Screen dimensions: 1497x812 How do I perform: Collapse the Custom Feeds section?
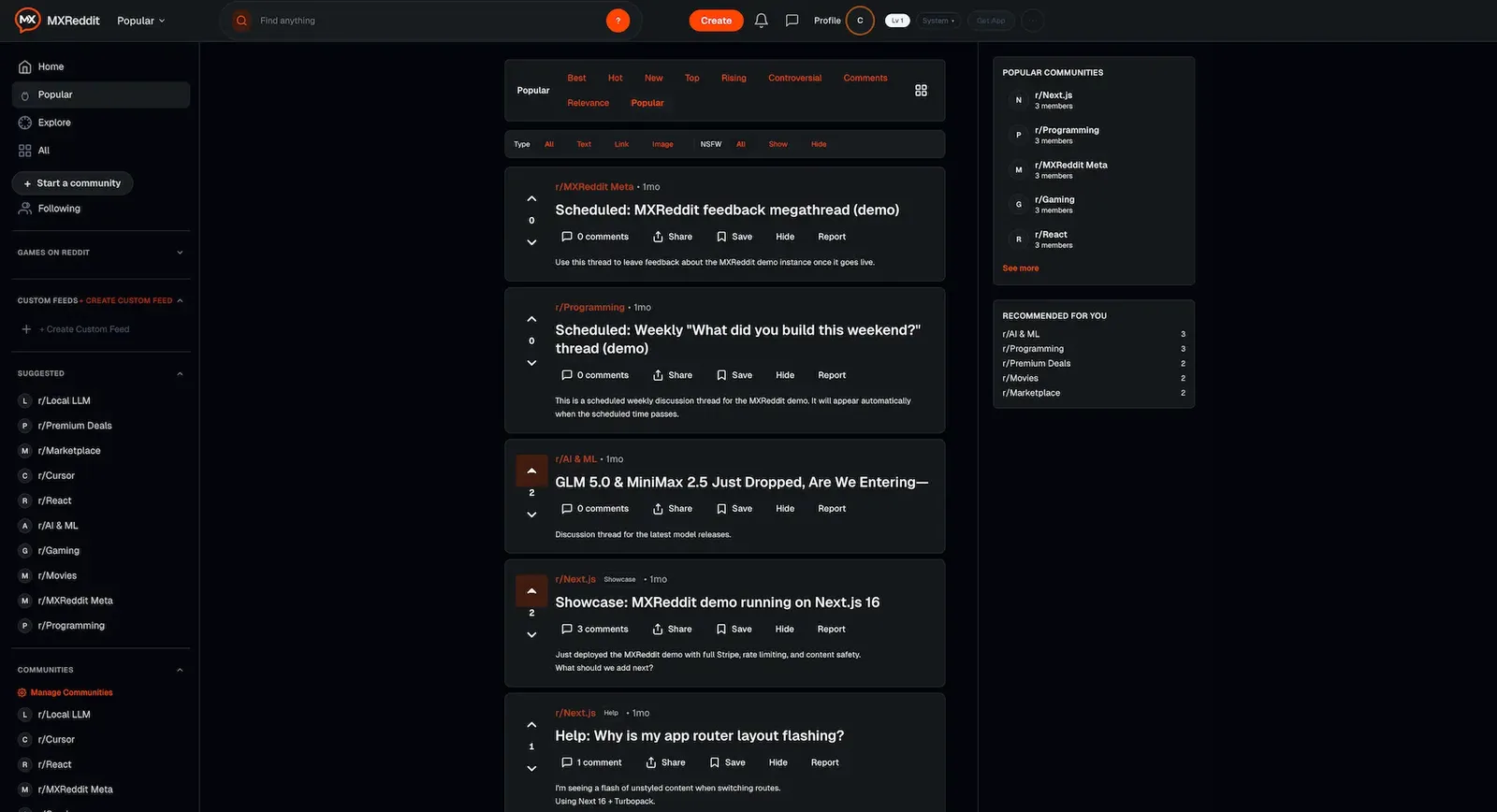pos(180,301)
